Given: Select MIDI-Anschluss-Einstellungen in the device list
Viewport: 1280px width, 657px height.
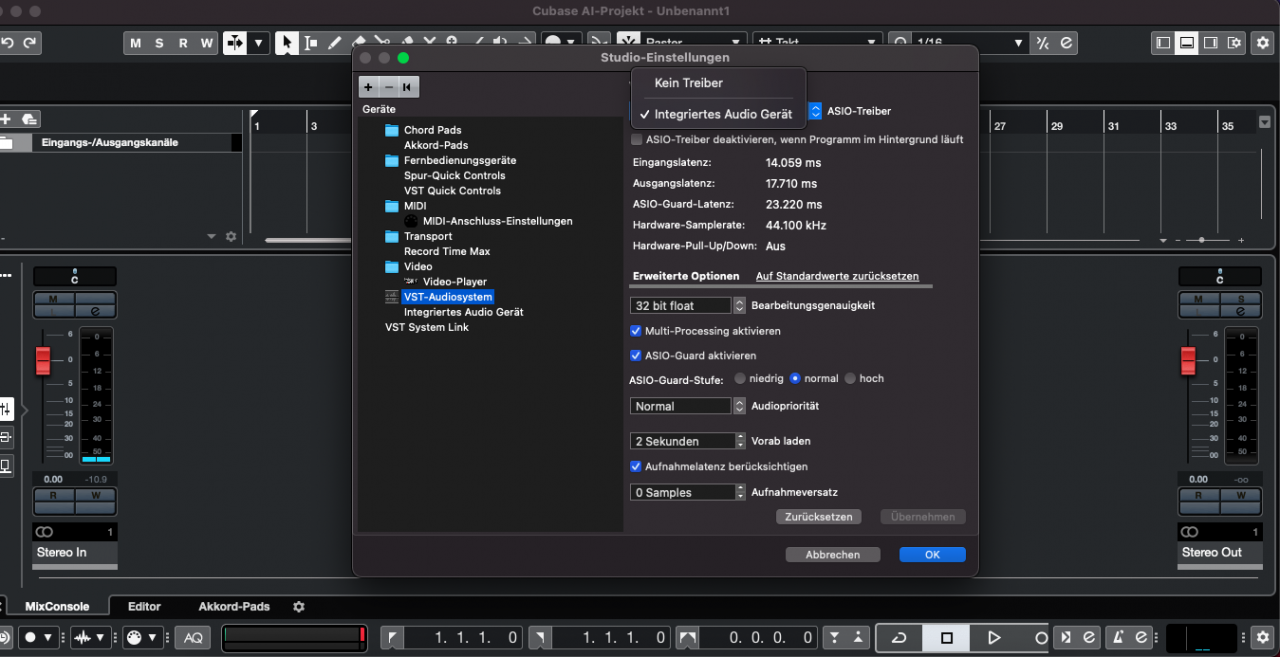Looking at the screenshot, I should (497, 221).
